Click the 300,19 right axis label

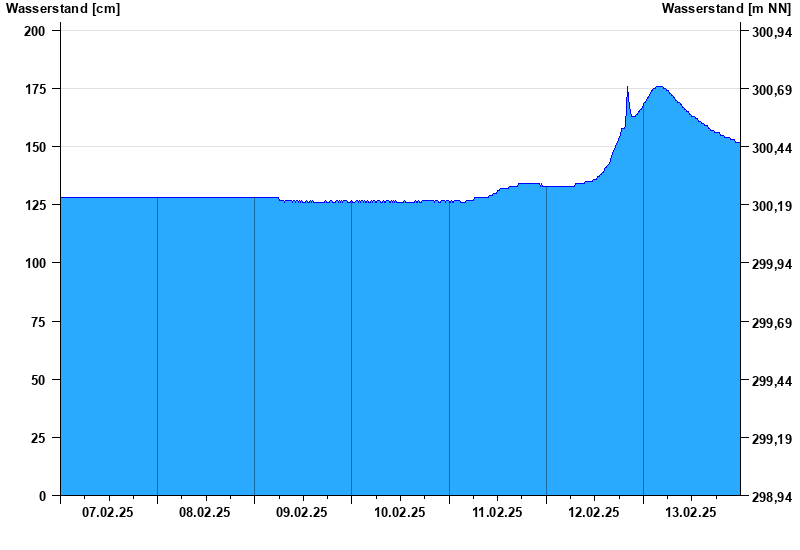(x=772, y=206)
